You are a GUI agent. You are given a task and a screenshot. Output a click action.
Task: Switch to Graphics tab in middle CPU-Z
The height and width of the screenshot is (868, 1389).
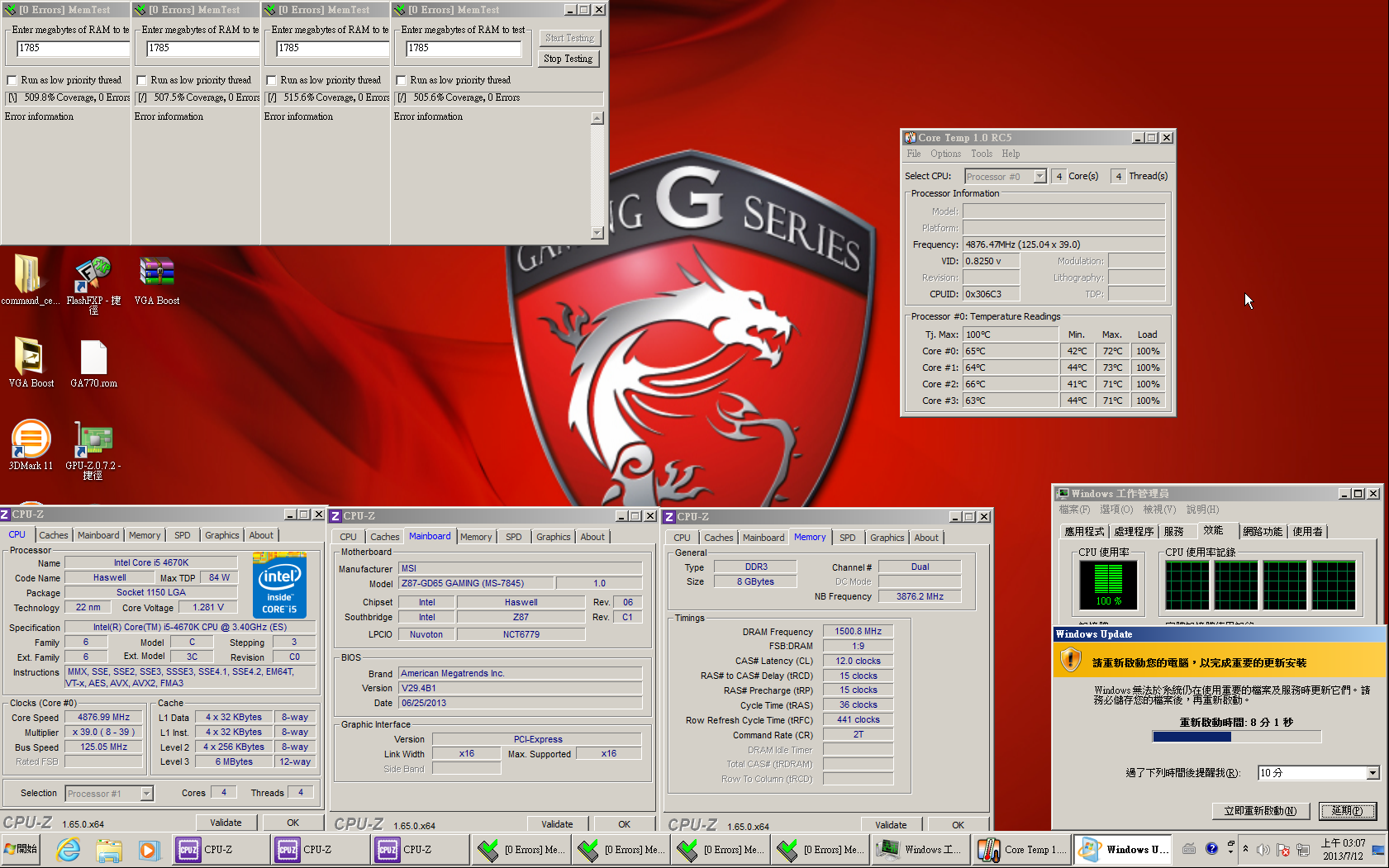(554, 537)
